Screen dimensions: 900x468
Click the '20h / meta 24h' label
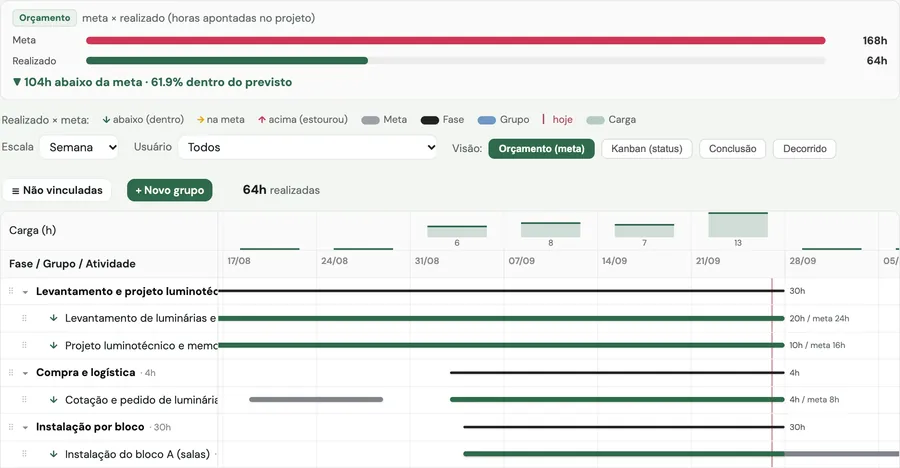(819, 318)
